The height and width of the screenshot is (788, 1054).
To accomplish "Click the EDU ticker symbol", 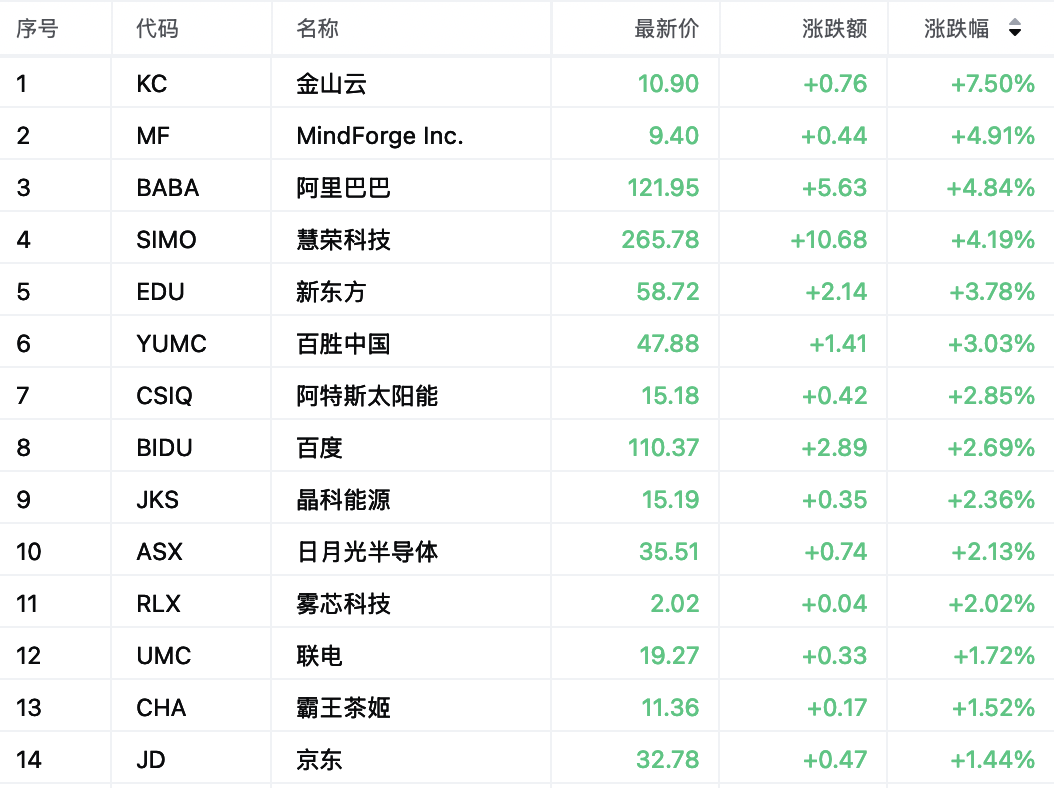I will tap(160, 292).
